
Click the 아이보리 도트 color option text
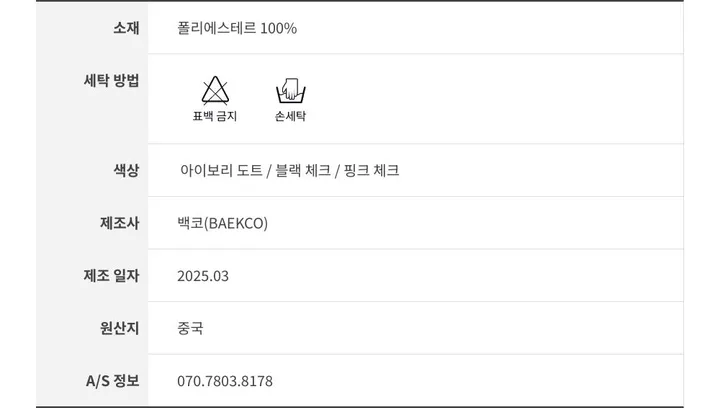[221, 171]
